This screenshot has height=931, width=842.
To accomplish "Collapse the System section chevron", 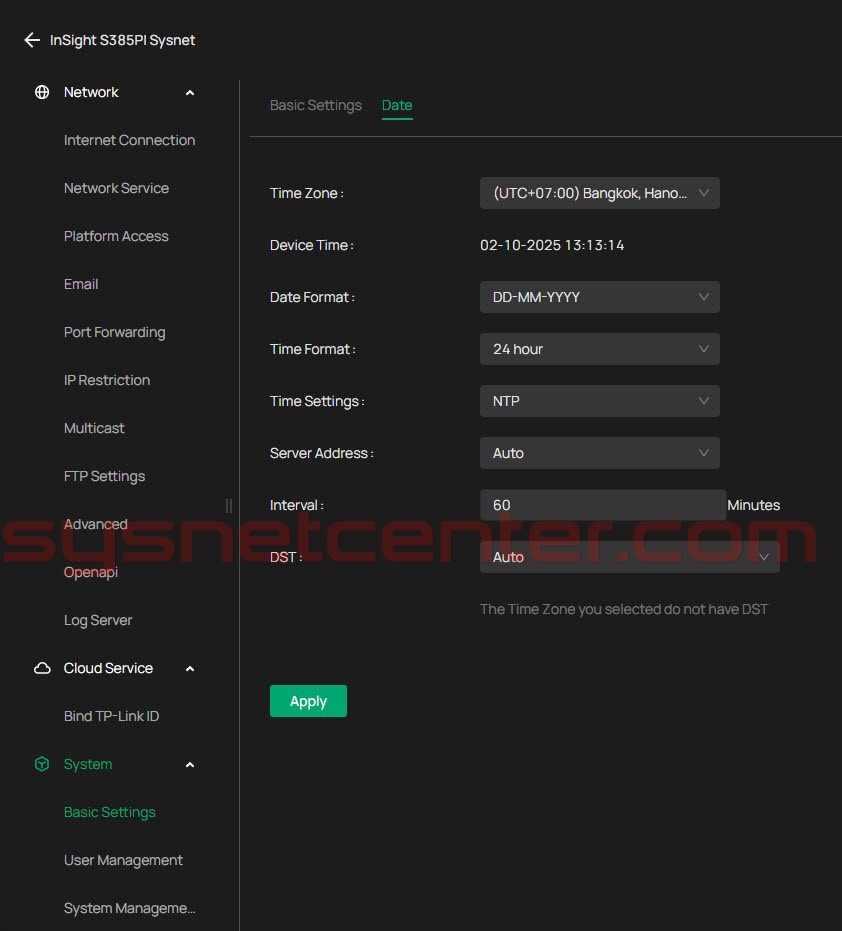I will click(190, 765).
